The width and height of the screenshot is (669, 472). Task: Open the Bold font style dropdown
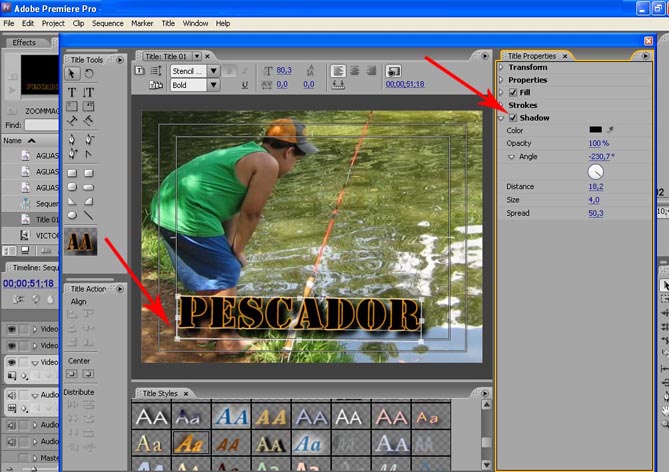coord(214,86)
